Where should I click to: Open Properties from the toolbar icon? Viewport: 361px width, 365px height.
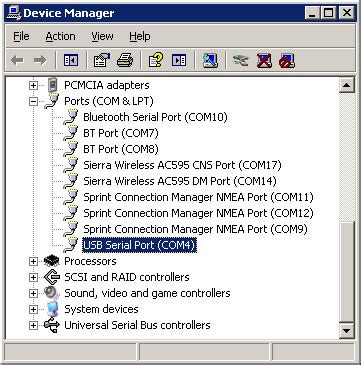102,61
